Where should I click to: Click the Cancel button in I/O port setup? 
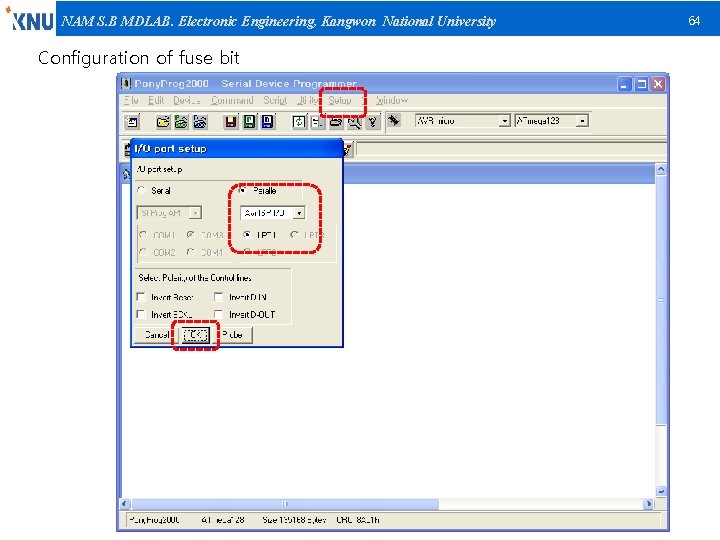155,334
